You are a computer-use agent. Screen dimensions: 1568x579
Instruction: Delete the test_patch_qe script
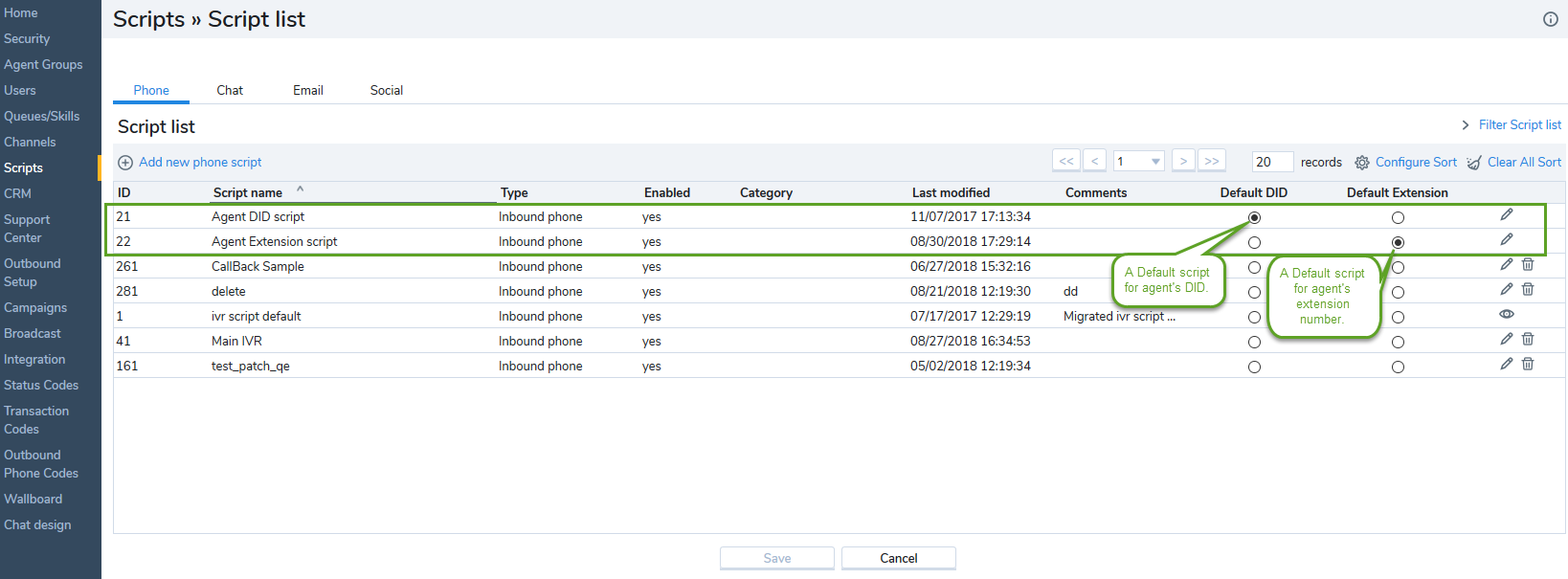1528,364
